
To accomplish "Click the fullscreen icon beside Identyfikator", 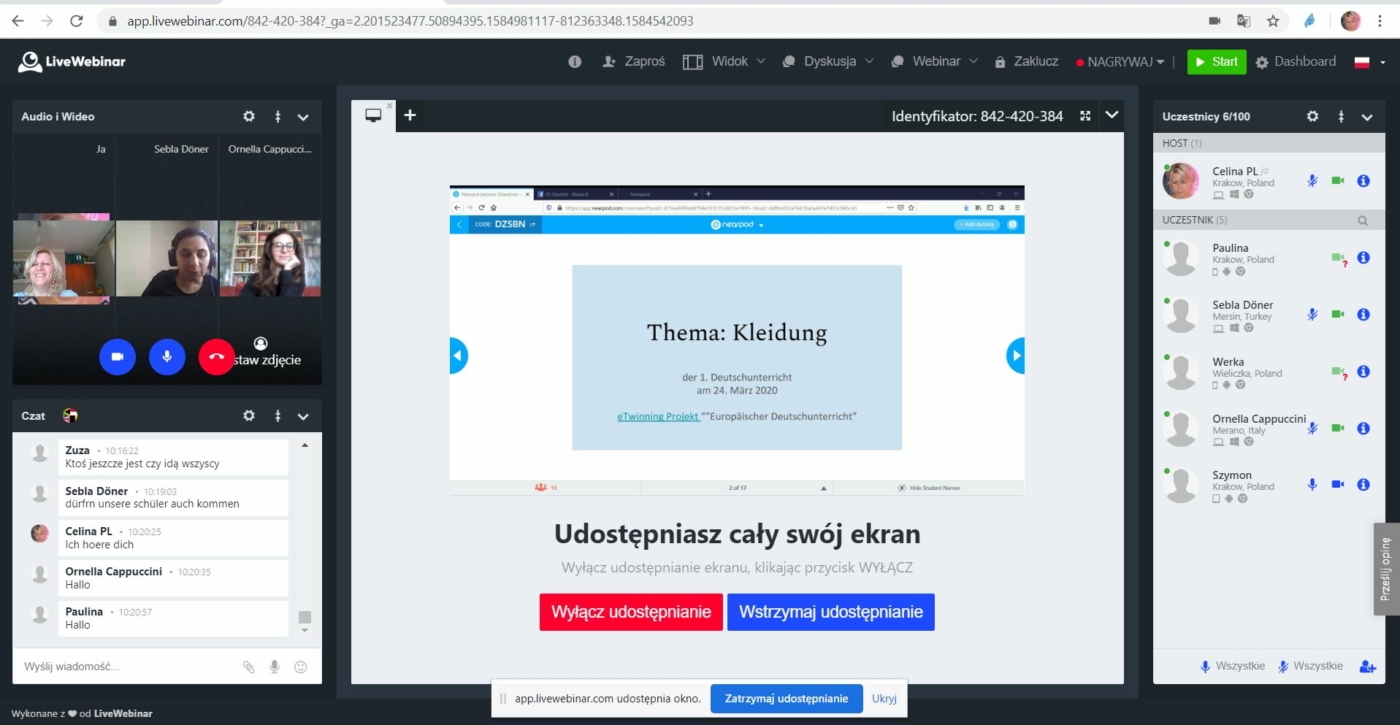I will [1085, 116].
